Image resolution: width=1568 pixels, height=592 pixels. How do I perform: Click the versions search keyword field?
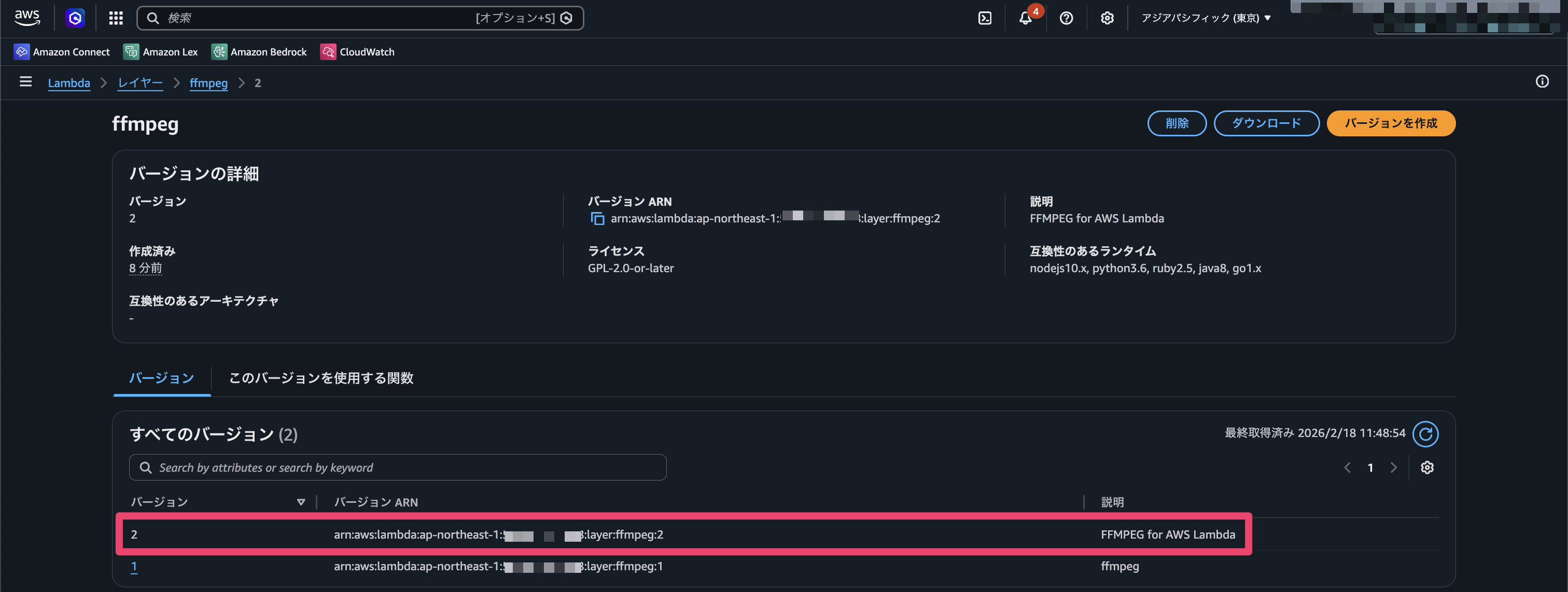(398, 467)
